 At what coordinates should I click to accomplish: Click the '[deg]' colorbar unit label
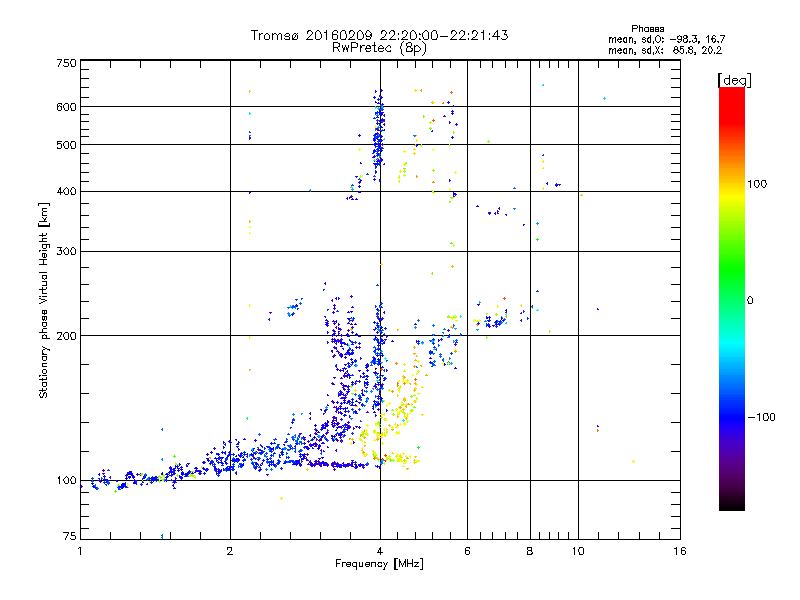point(734,80)
